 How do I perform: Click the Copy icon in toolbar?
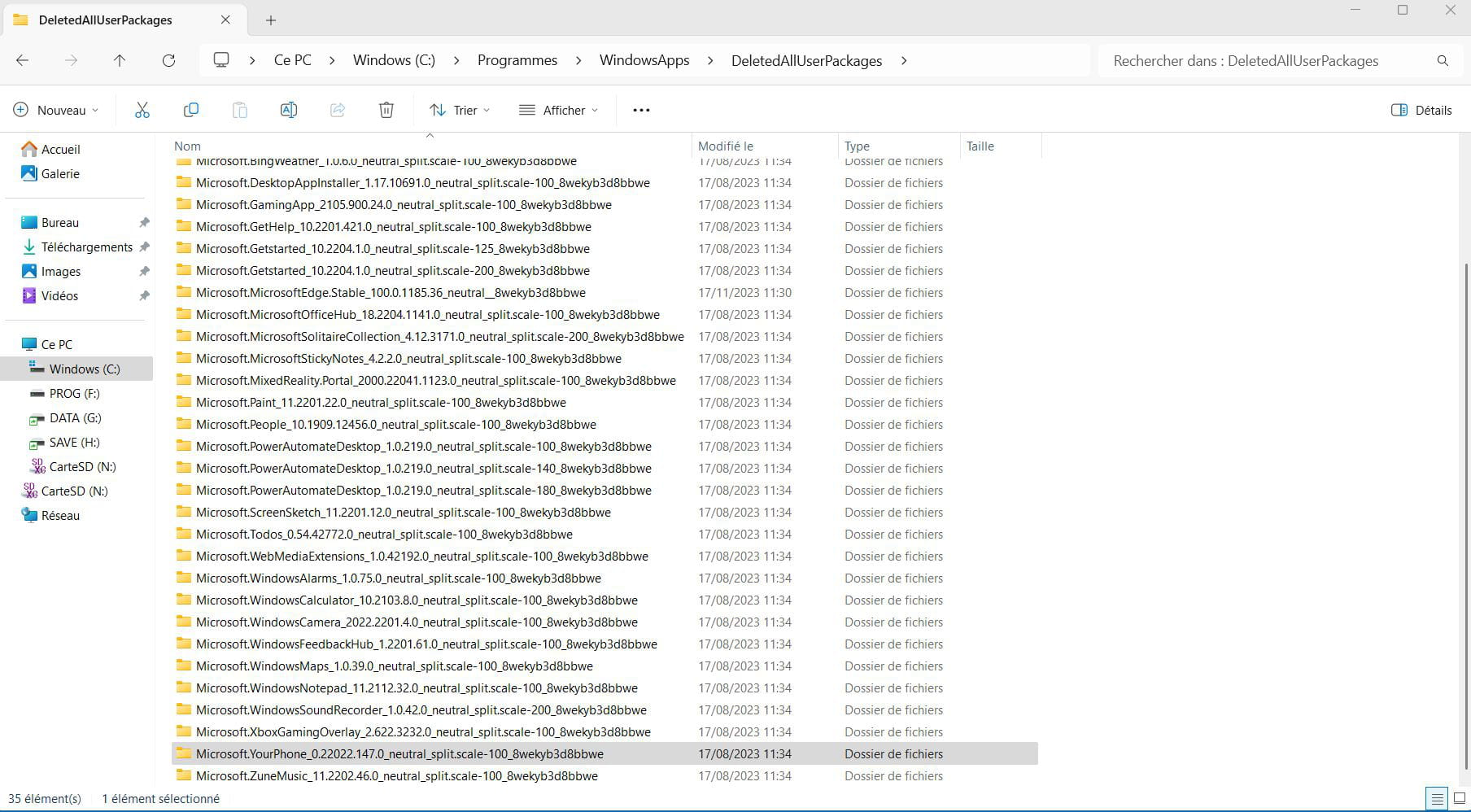click(x=191, y=110)
